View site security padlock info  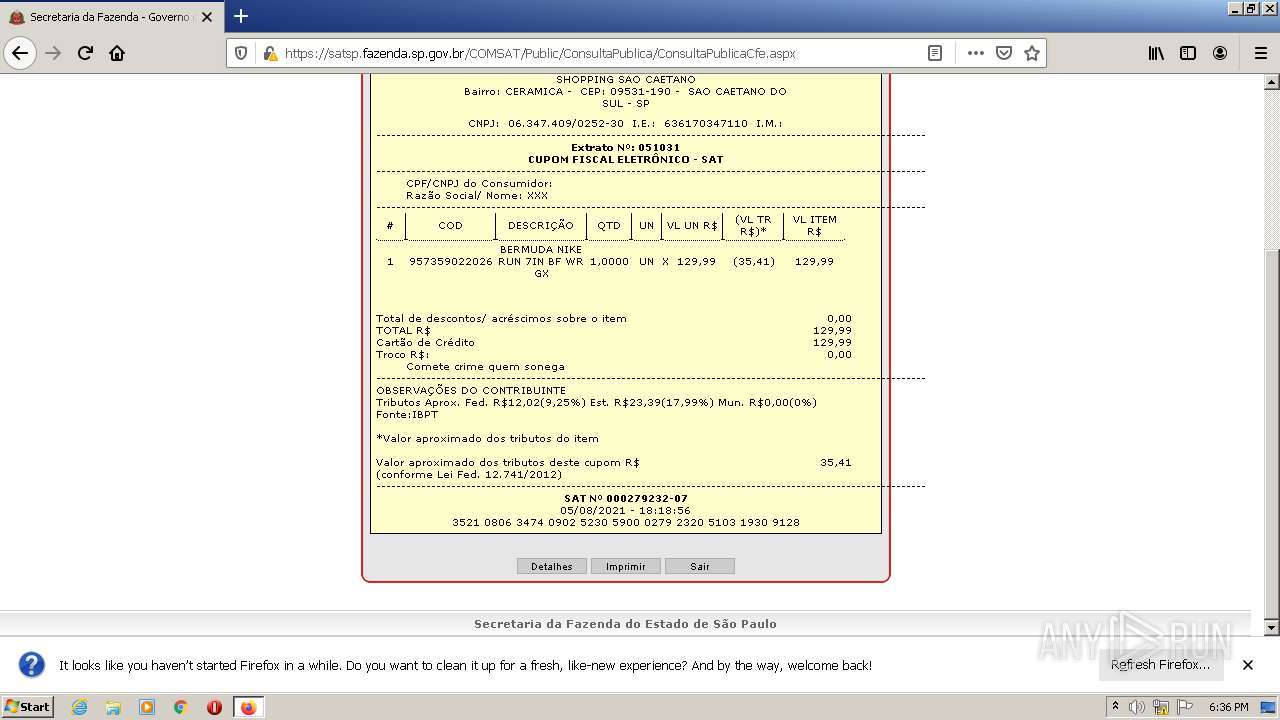[x=270, y=53]
